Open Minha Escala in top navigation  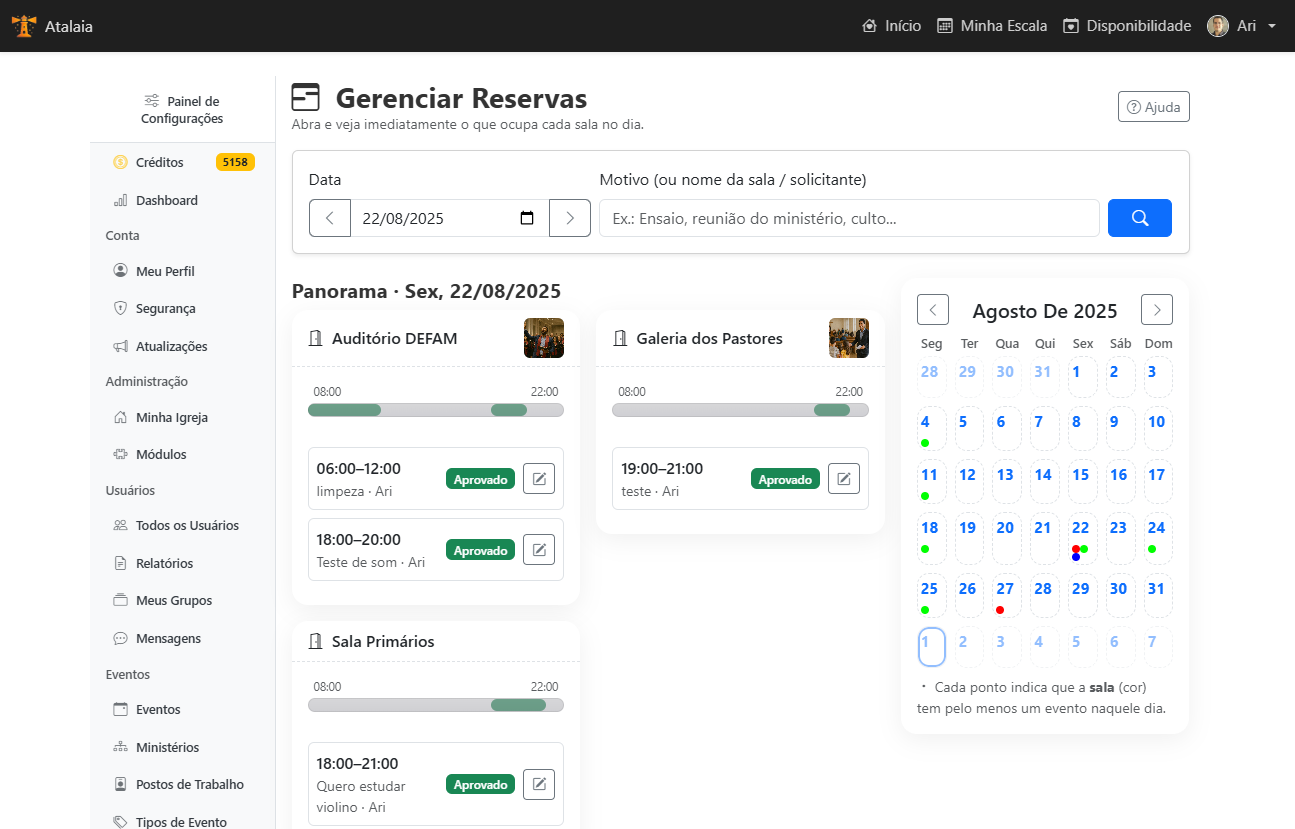992,26
